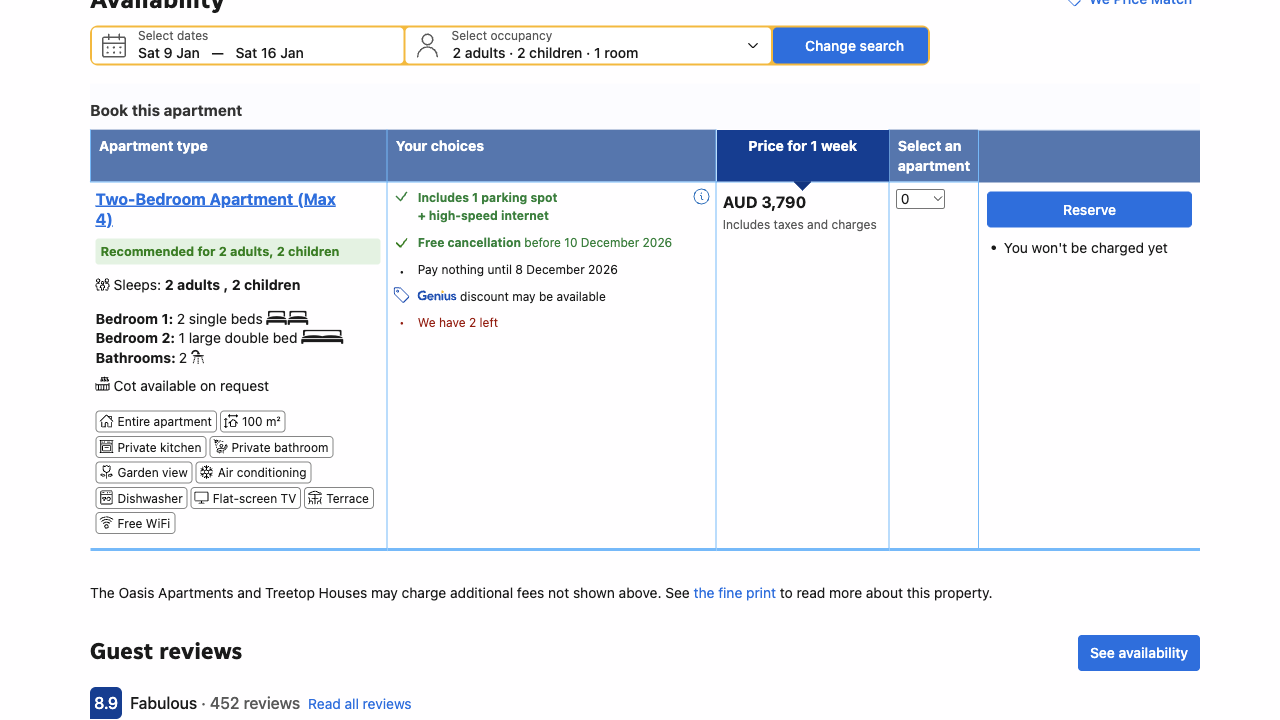Click the AUD 3,790 price
This screenshot has height=720, width=1280.
pos(765,203)
